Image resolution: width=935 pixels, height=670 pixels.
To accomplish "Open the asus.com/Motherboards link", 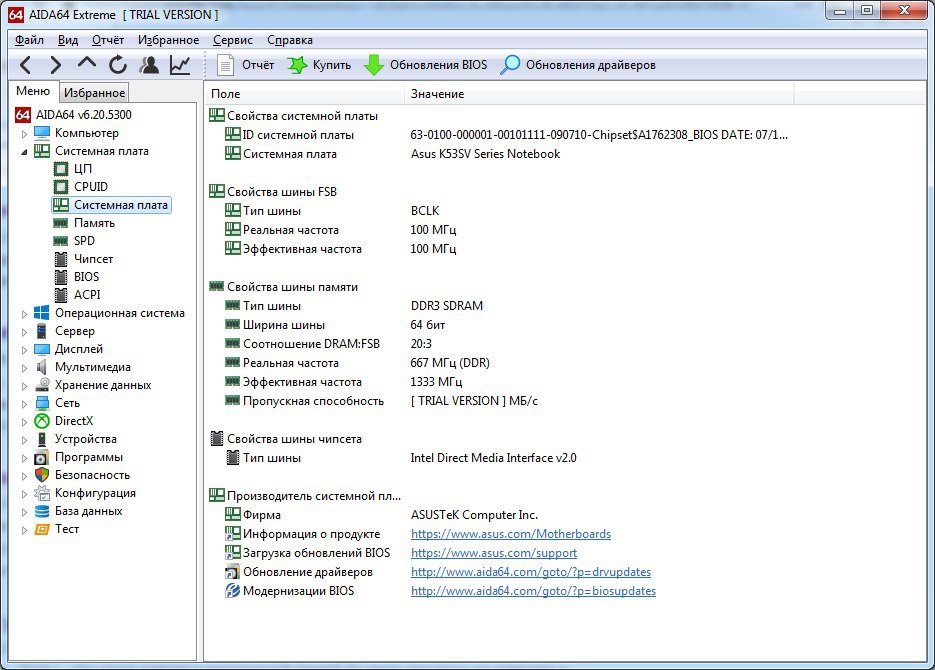I will 511,534.
